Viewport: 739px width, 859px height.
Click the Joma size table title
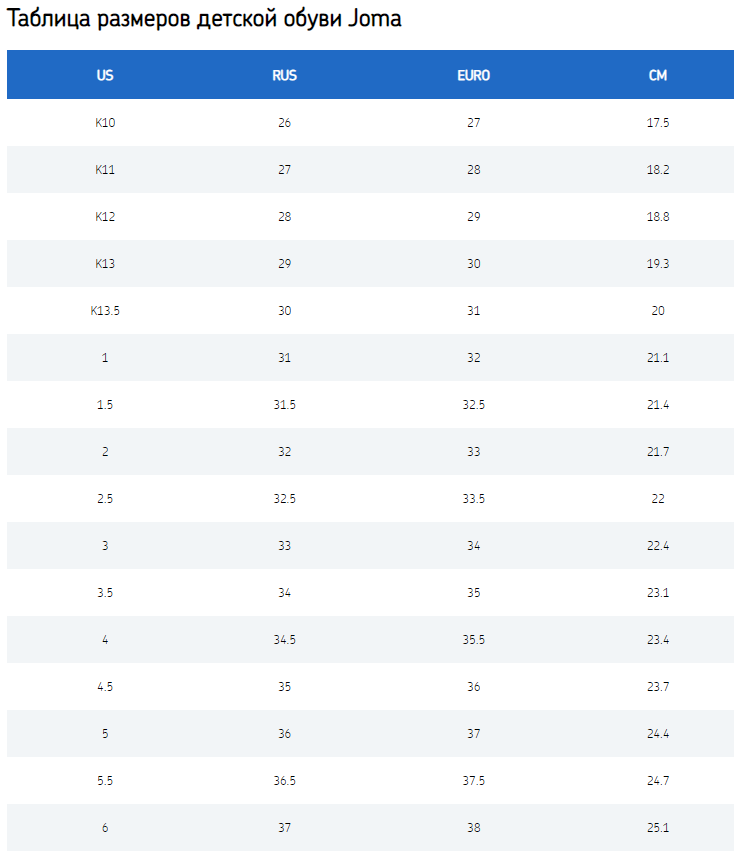(x=204, y=19)
